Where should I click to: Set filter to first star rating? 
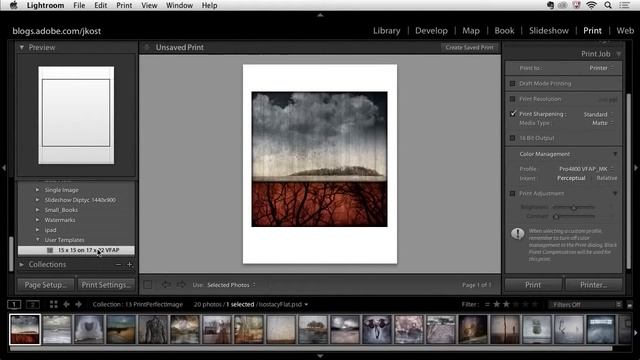(x=497, y=304)
